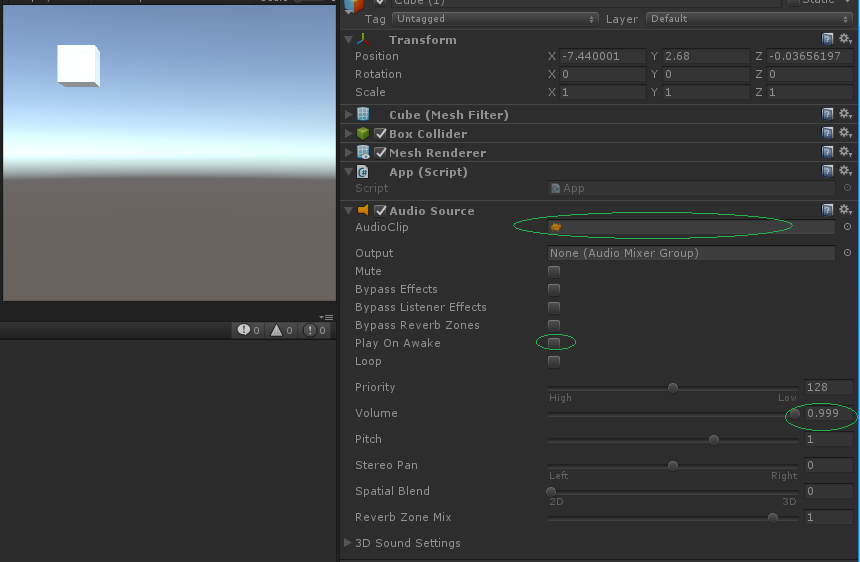The image size is (860, 562).
Task: Enable Bypass Reverb Zones checkbox
Action: [554, 326]
